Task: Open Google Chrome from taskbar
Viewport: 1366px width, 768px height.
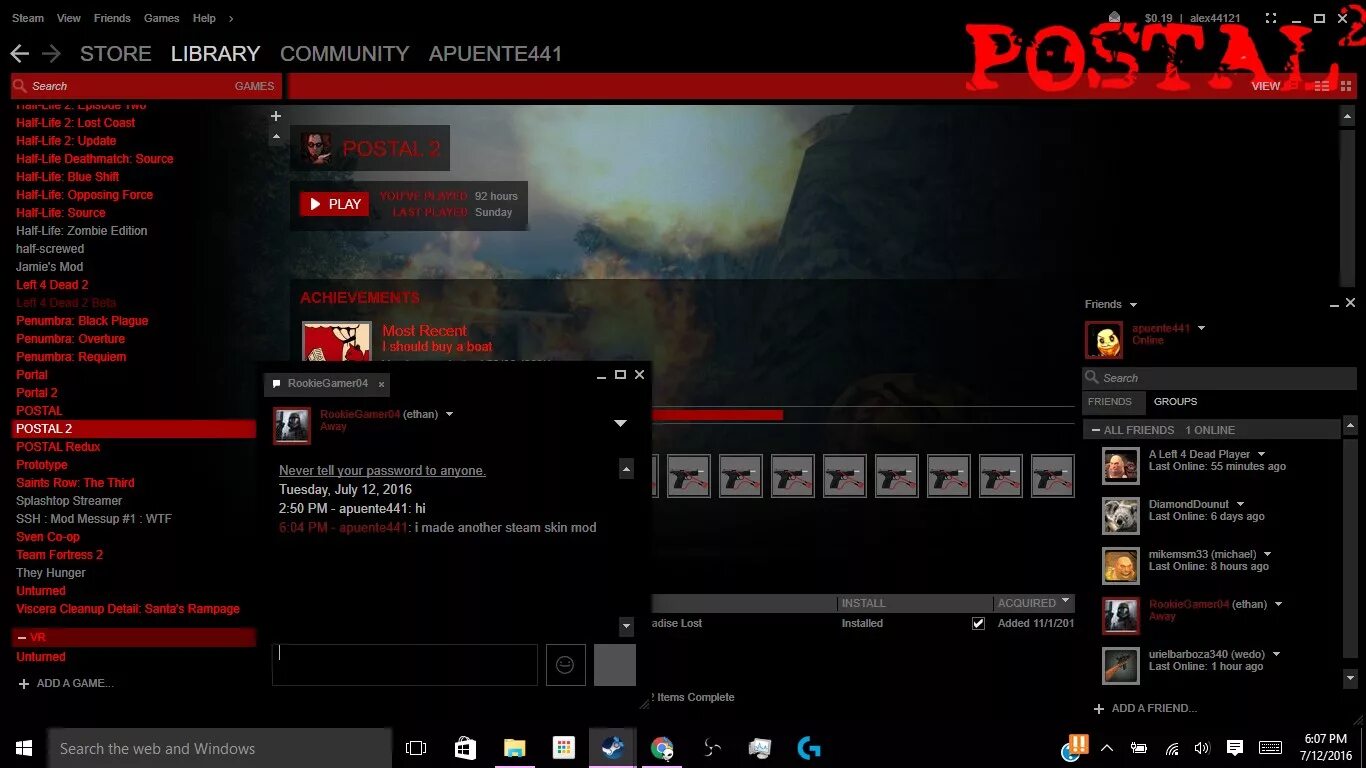Action: tap(662, 748)
